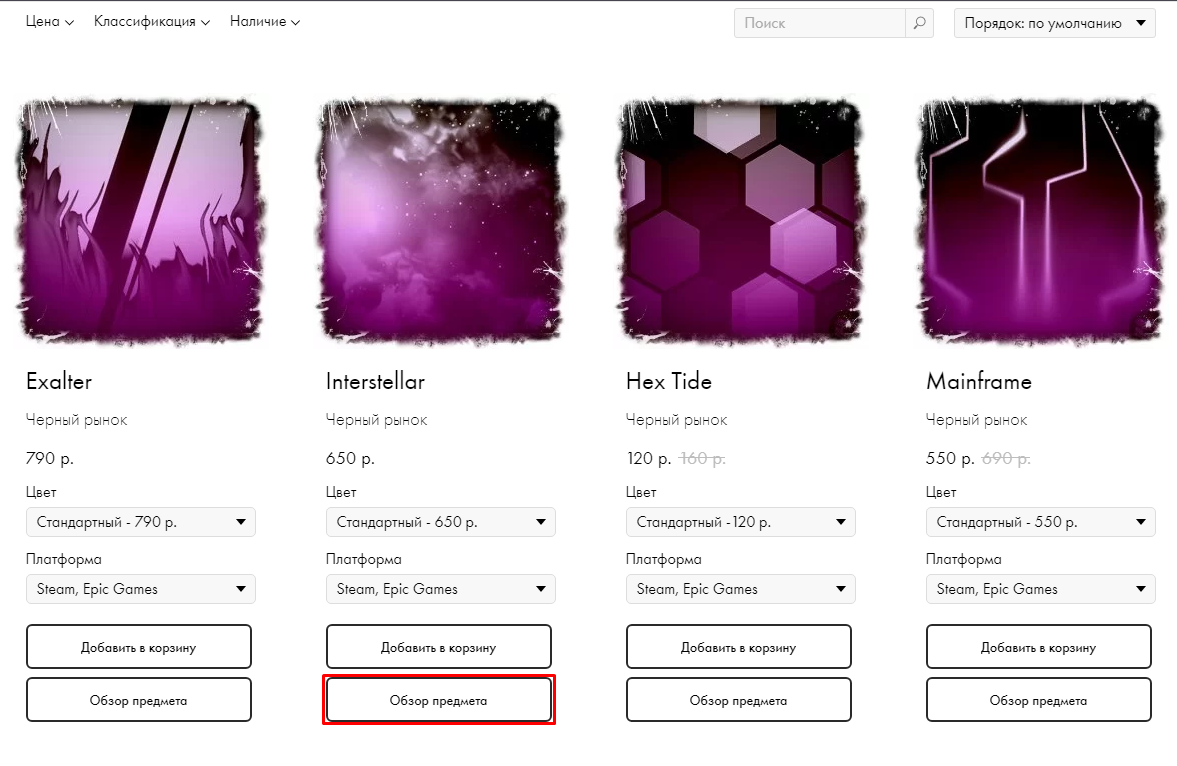1177x766 pixels.
Task: Expand the Interstellar color dropdown
Action: pyautogui.click(x=441, y=522)
